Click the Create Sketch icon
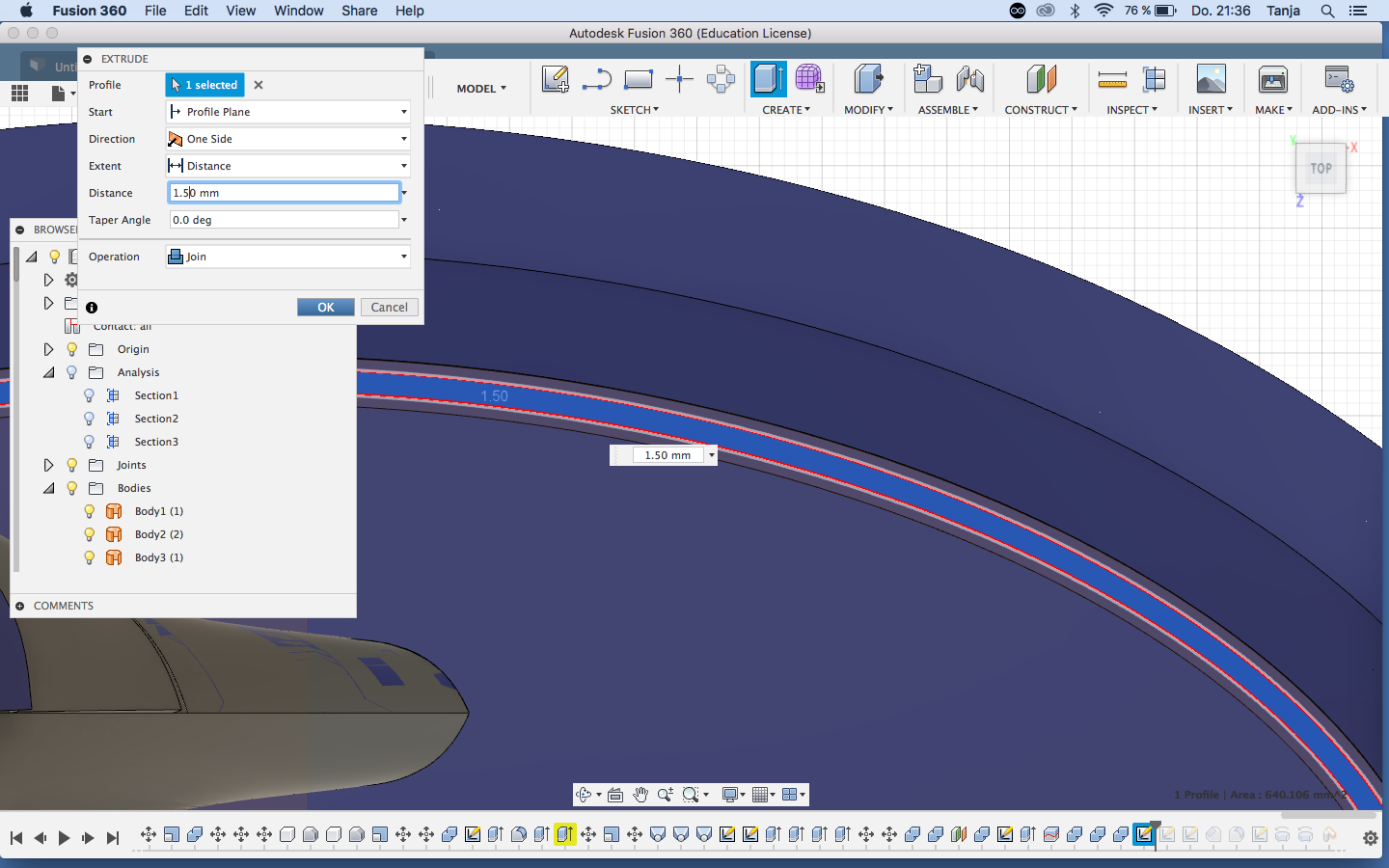1389x868 pixels. [x=555, y=79]
